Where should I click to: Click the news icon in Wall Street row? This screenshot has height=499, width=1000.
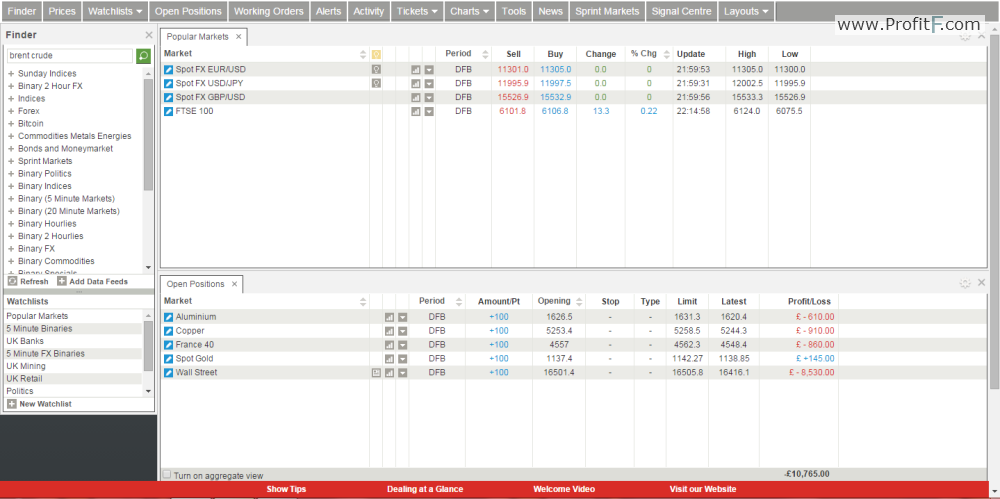[376, 373]
